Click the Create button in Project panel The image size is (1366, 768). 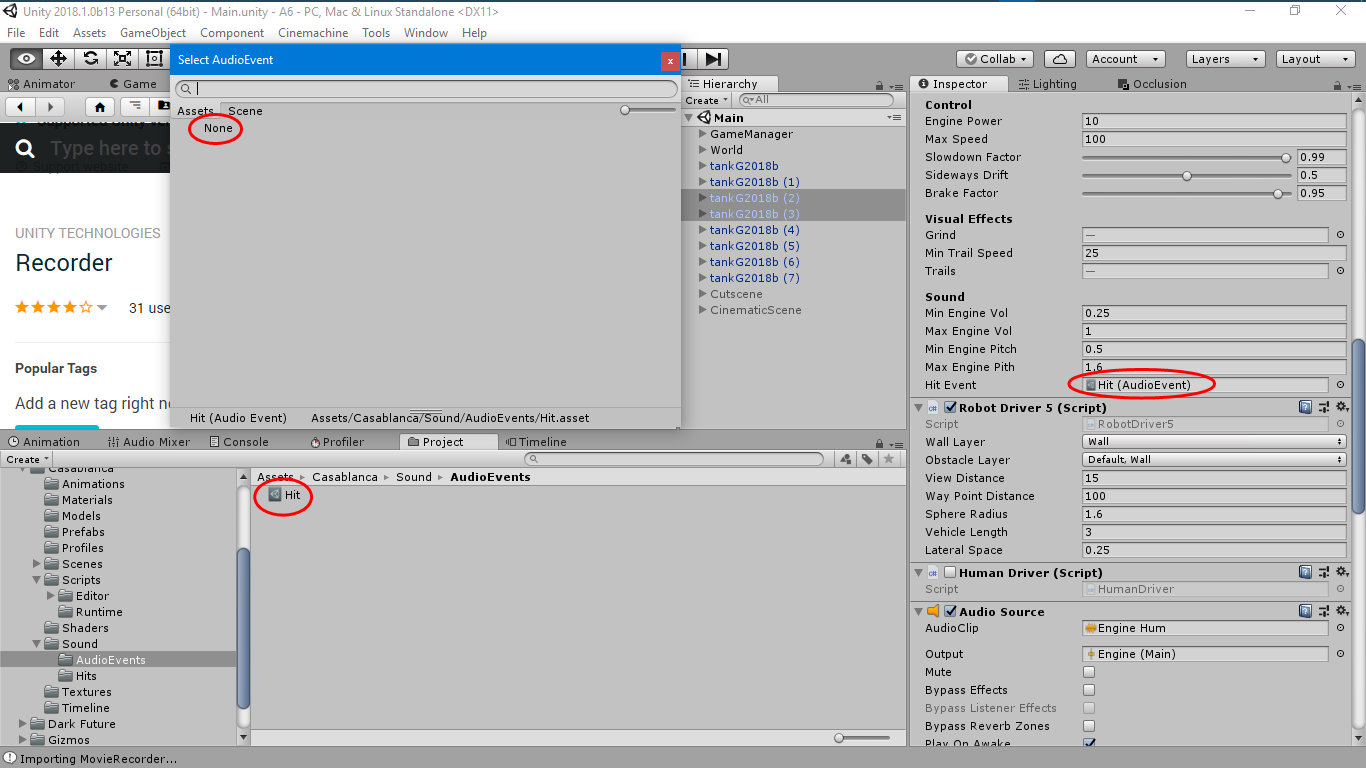pyautogui.click(x=26, y=460)
